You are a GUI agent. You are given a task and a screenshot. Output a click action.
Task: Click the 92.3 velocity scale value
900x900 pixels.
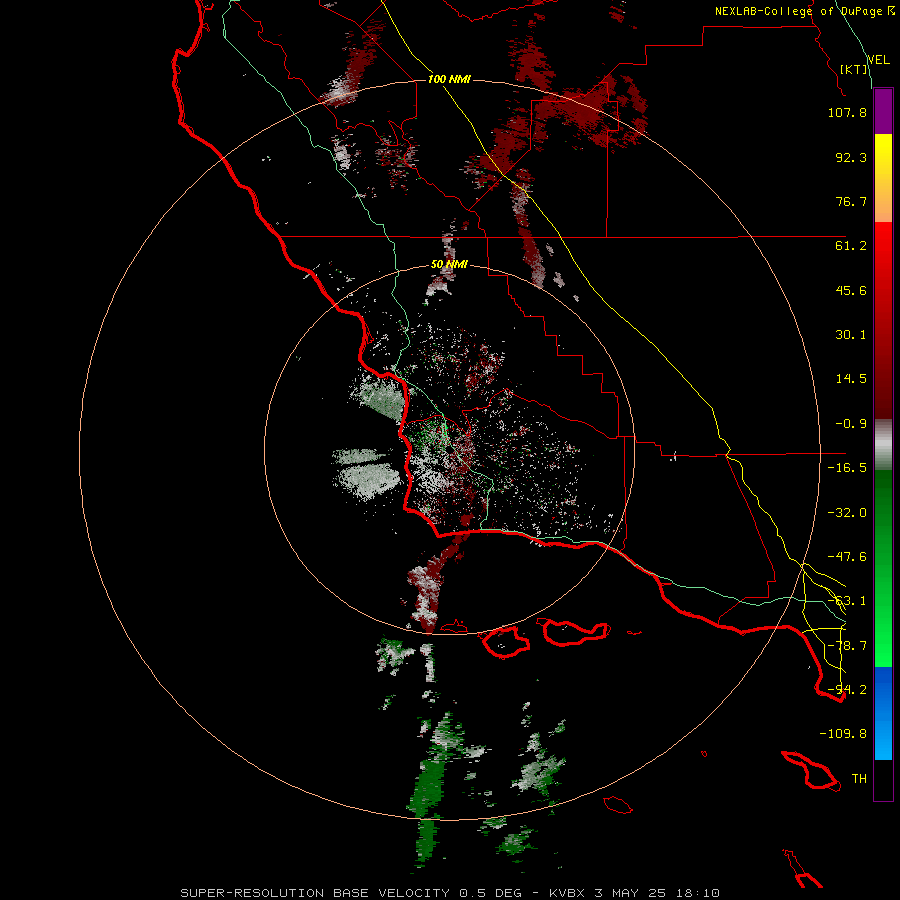851,157
